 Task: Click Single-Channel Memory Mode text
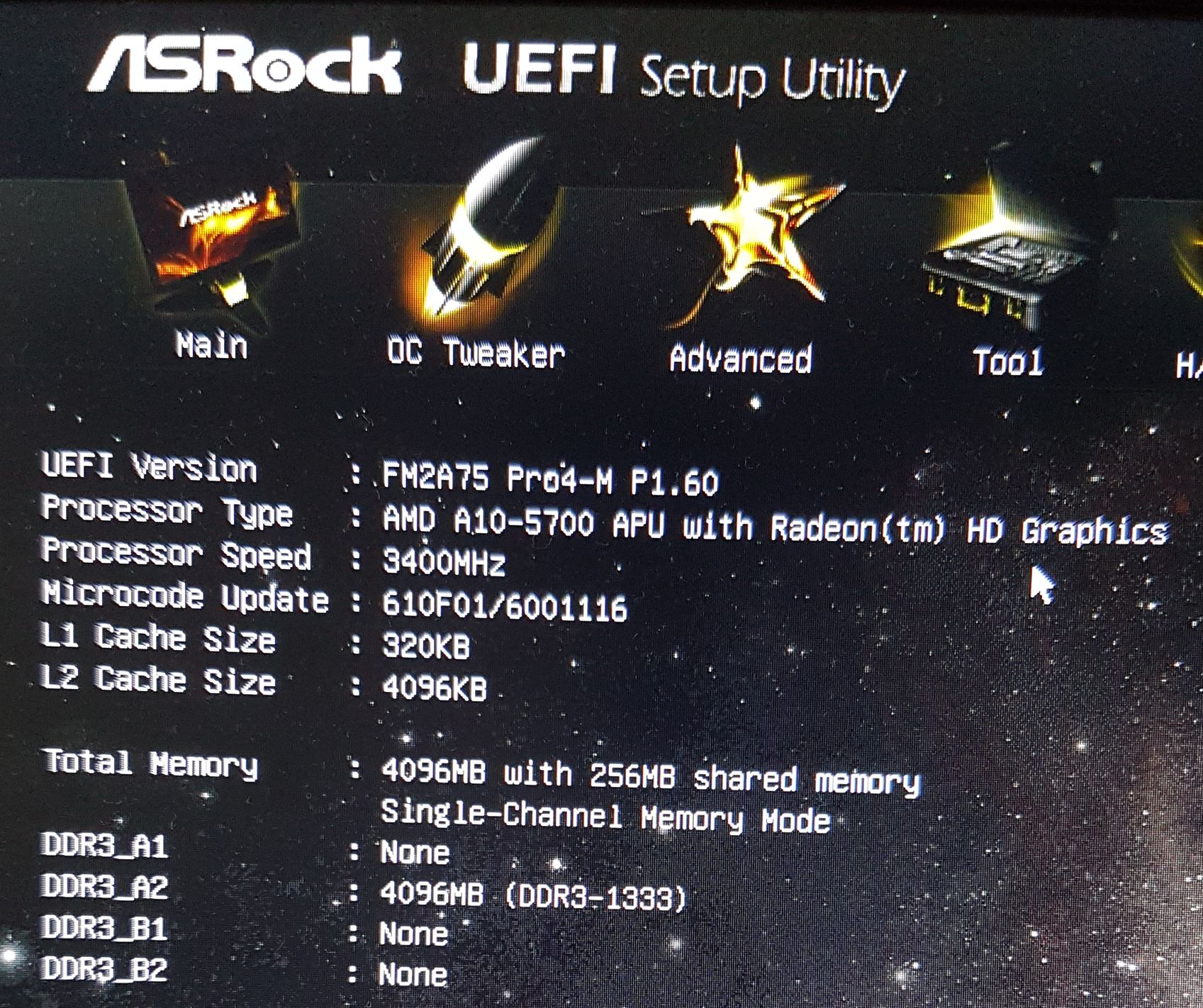coord(606,817)
